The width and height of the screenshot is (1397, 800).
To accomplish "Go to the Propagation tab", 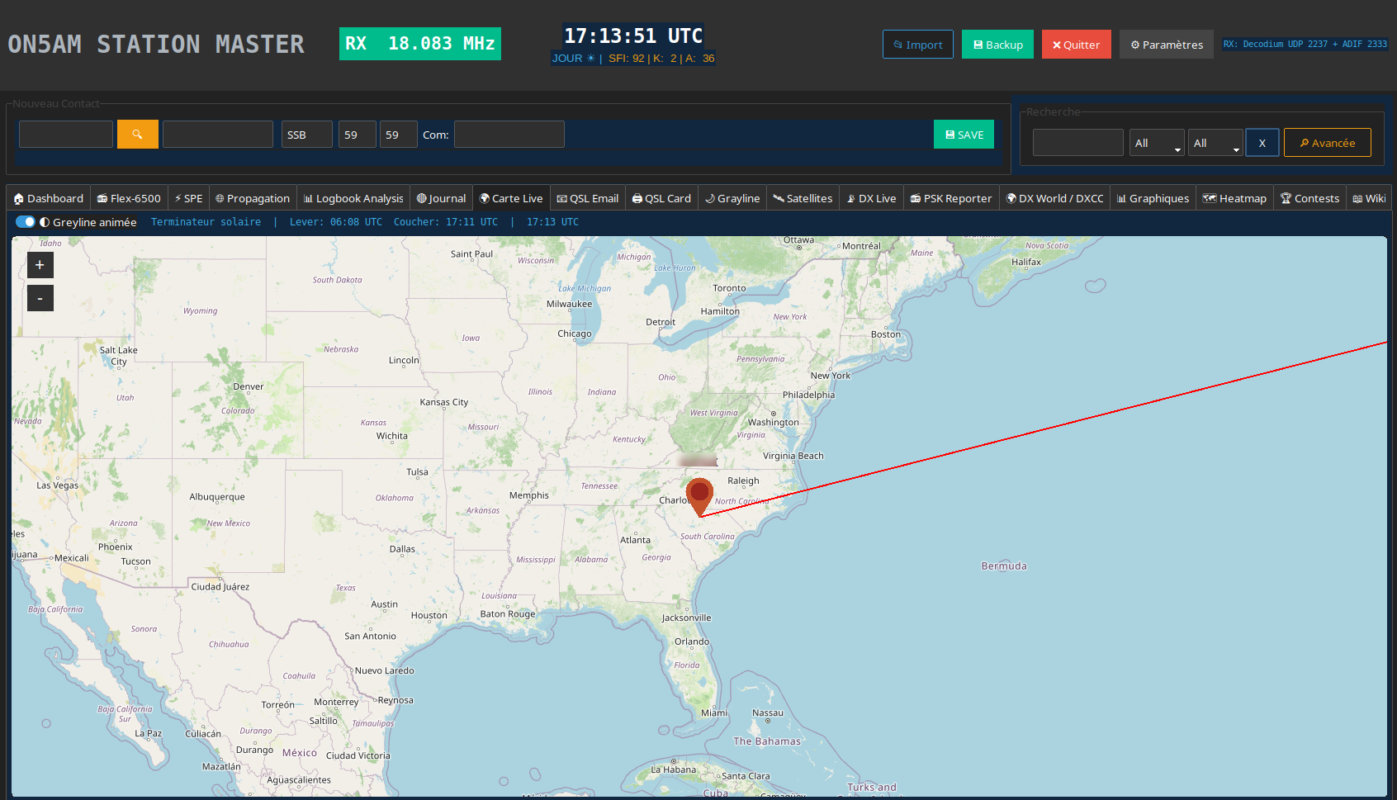I will [252, 198].
